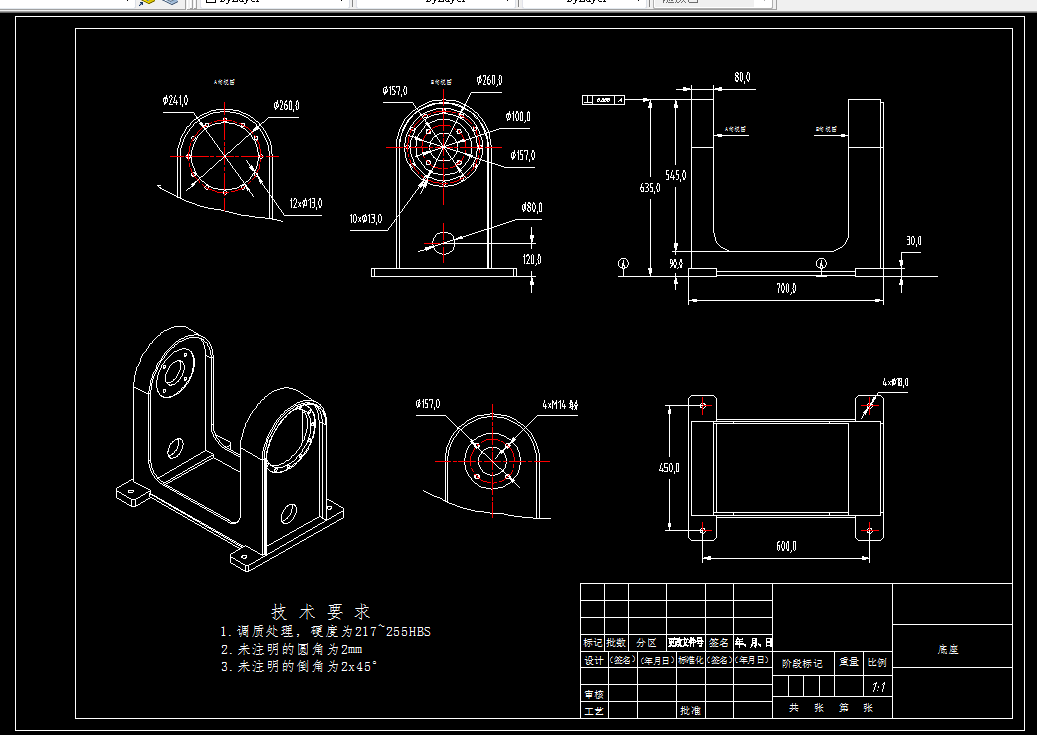Click the 700,0 overall length dimension
The height and width of the screenshot is (735, 1037).
tap(786, 288)
